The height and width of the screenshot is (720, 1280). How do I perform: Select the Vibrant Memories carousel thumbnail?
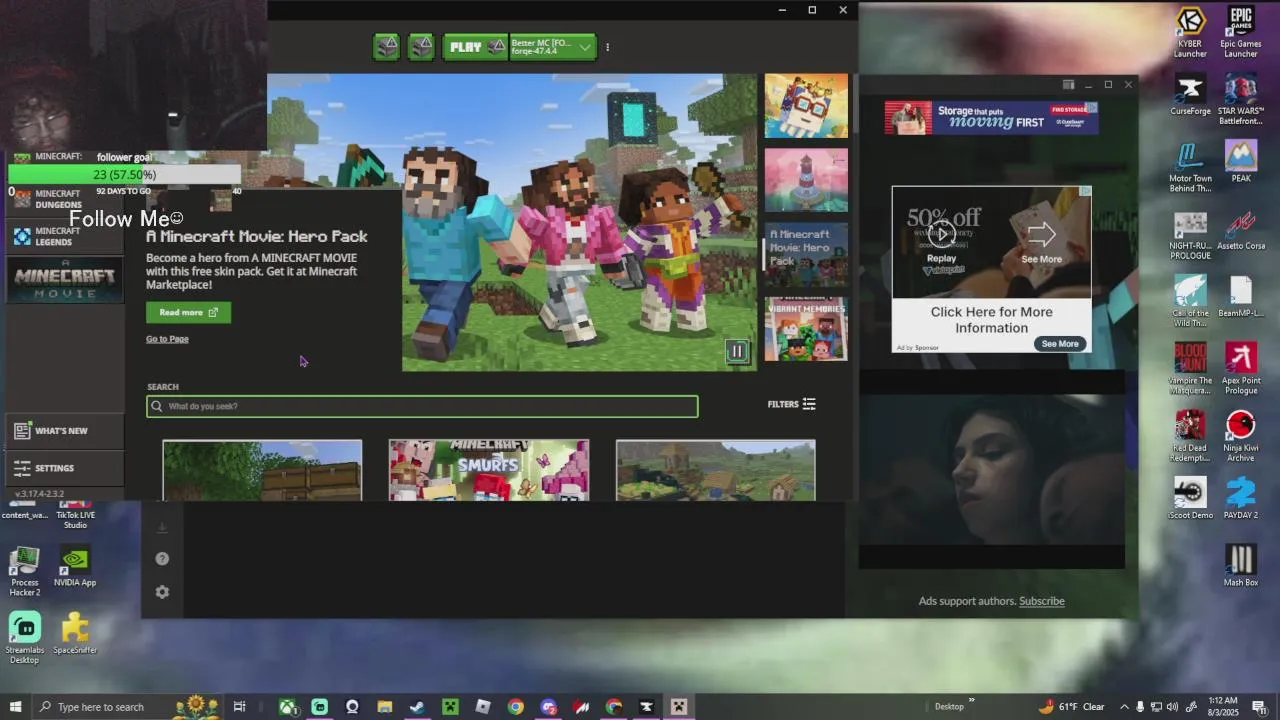[x=806, y=329]
